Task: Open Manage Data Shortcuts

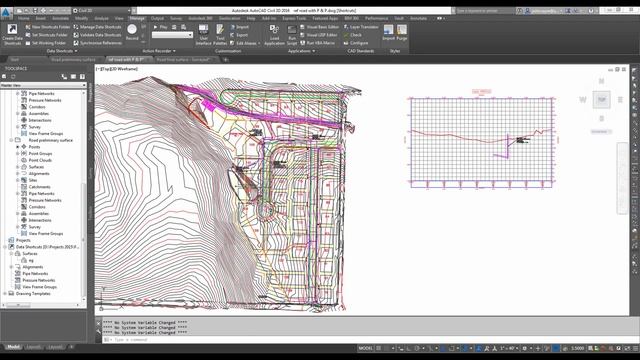Action: 97,27
